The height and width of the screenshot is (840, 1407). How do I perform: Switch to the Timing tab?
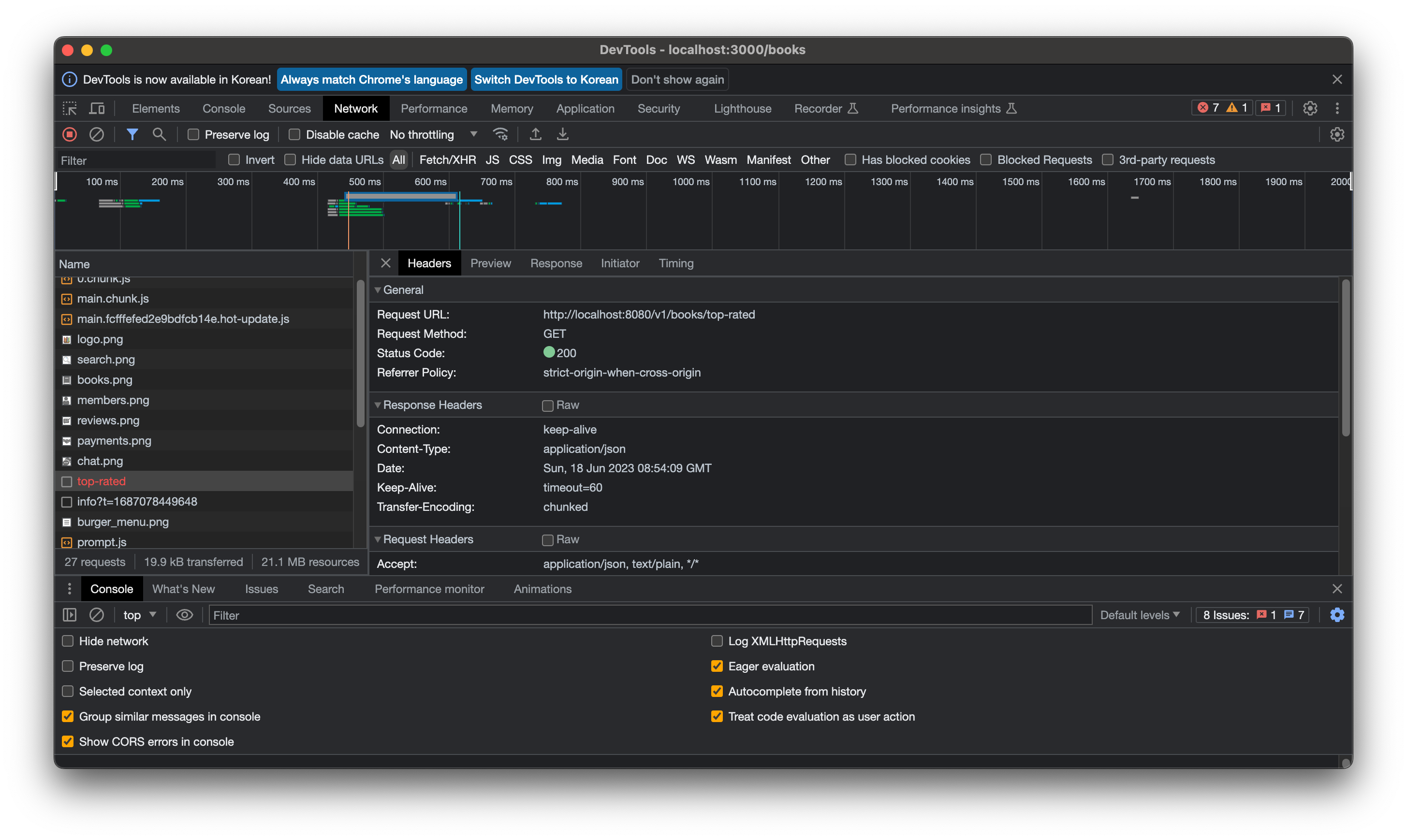675,264
